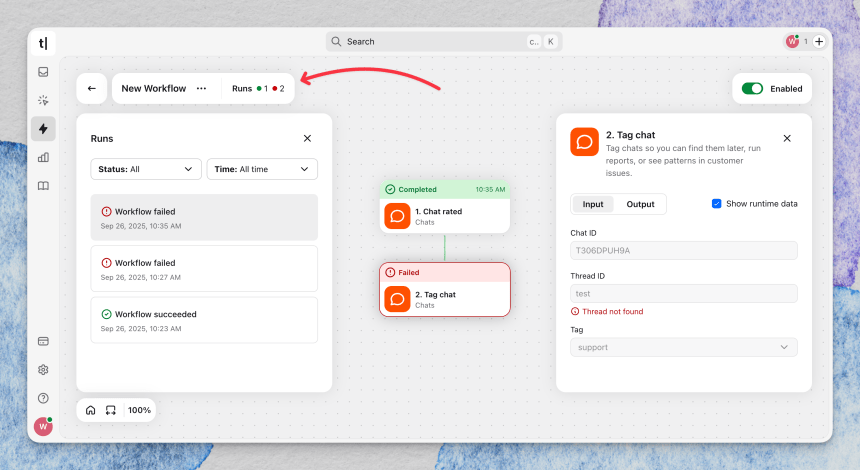
Task: Click the user avatar at sidebar bottom
Action: point(43,426)
